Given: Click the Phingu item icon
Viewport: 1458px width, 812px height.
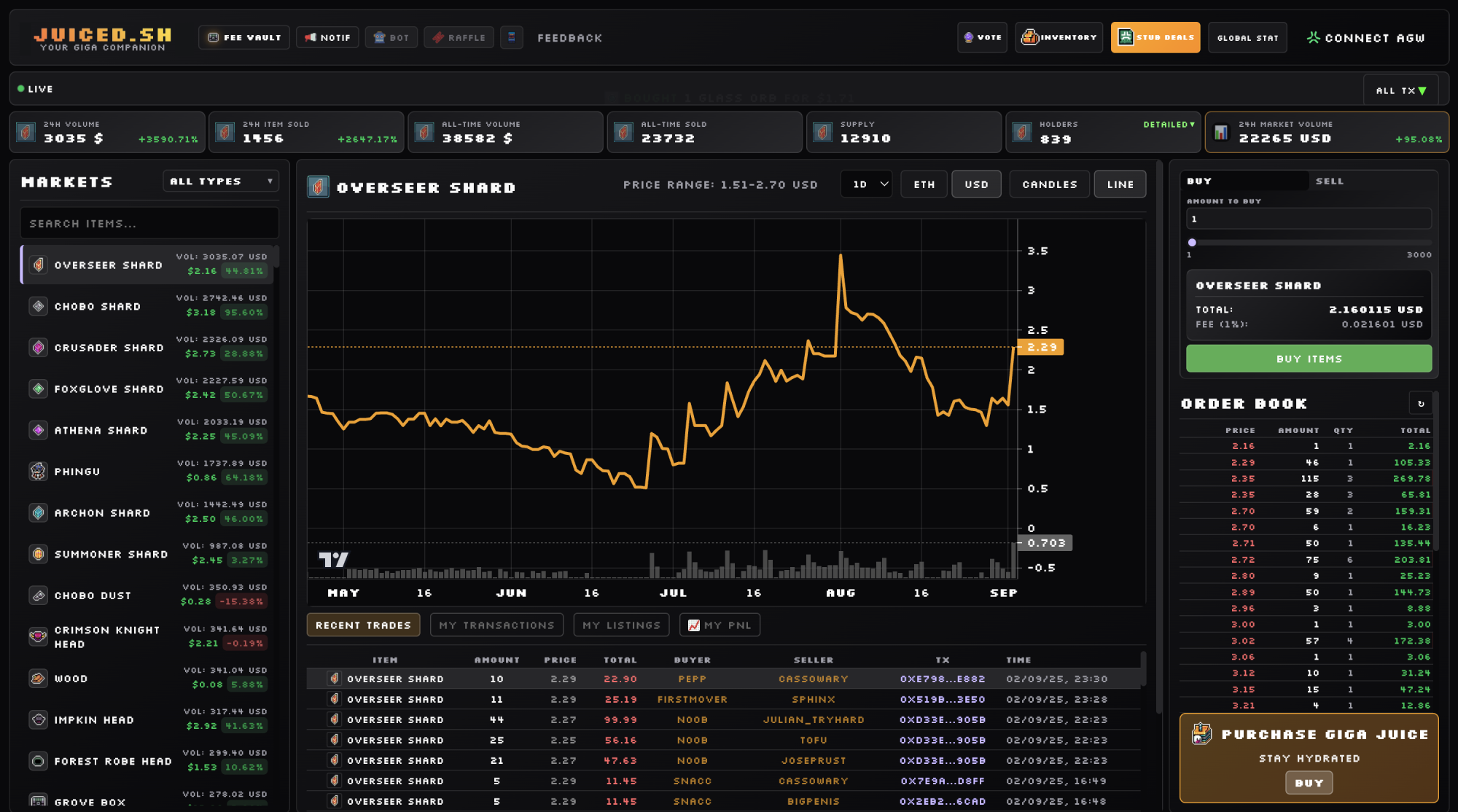Looking at the screenshot, I should click(x=38, y=472).
